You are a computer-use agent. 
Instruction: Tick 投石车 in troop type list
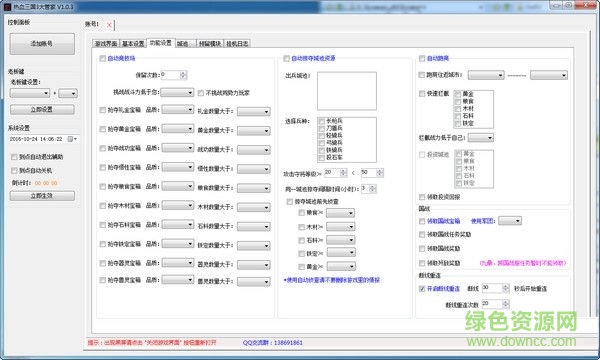pos(321,157)
